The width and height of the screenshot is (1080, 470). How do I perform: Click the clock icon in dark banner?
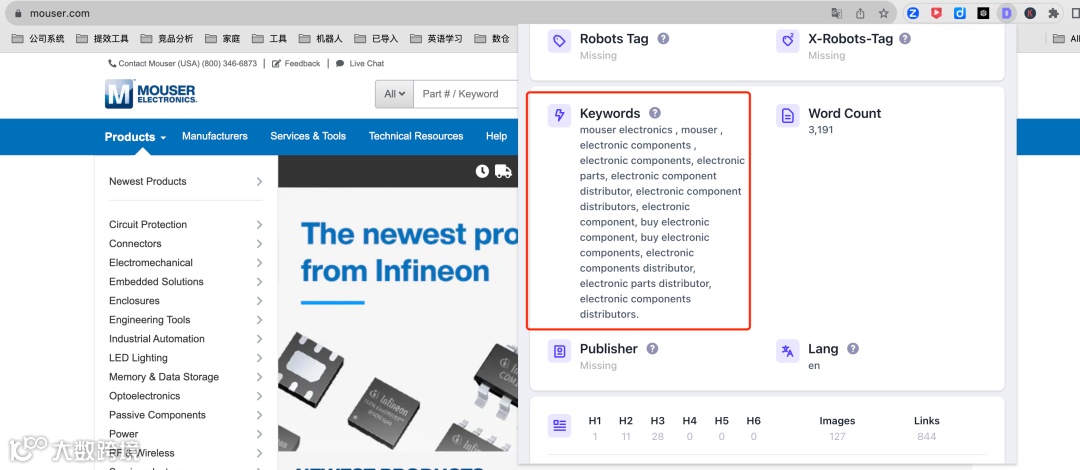pyautogui.click(x=482, y=171)
